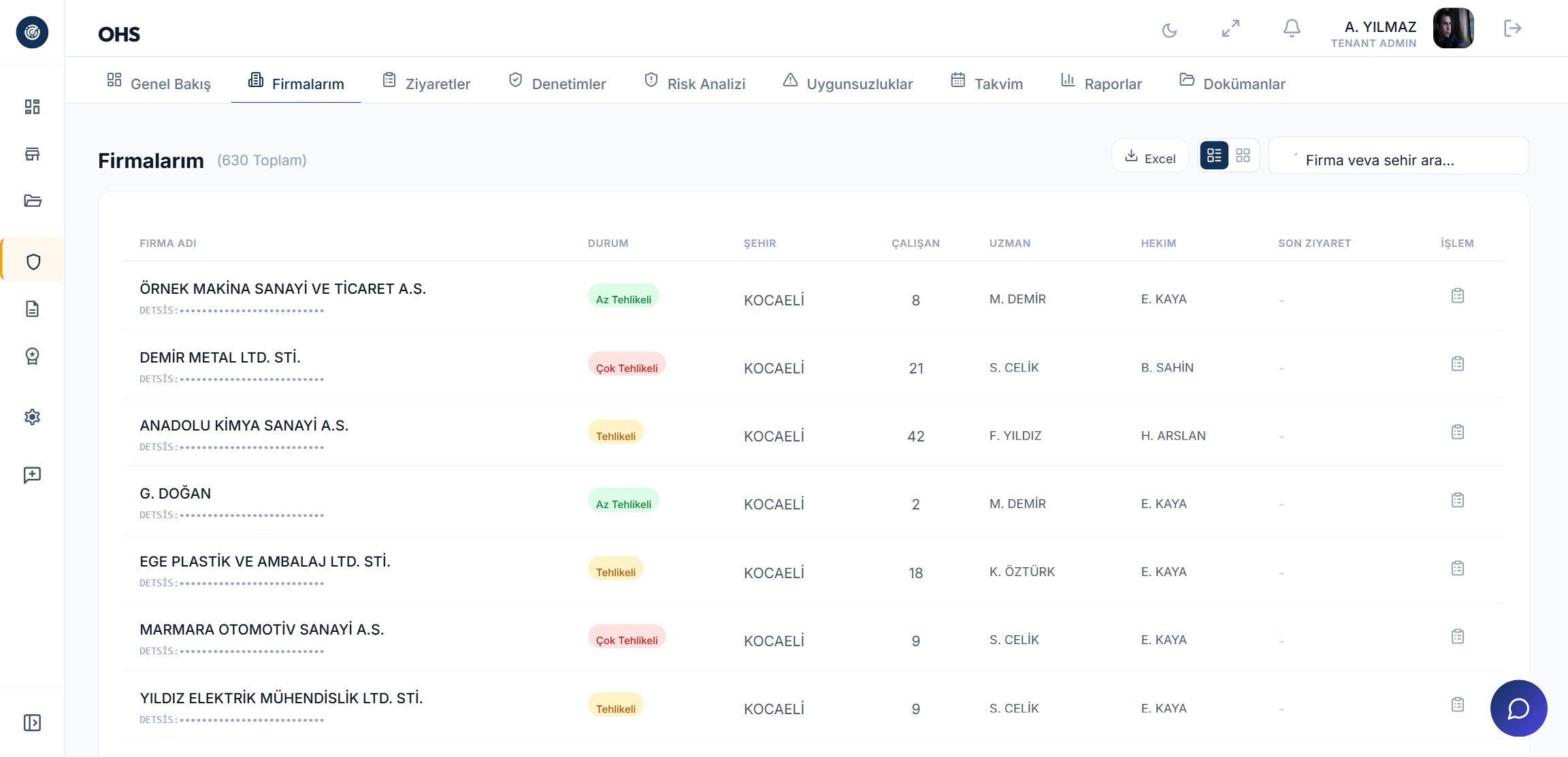The height and width of the screenshot is (757, 1568).
Task: Click employee count 42 cell
Action: 915,436
